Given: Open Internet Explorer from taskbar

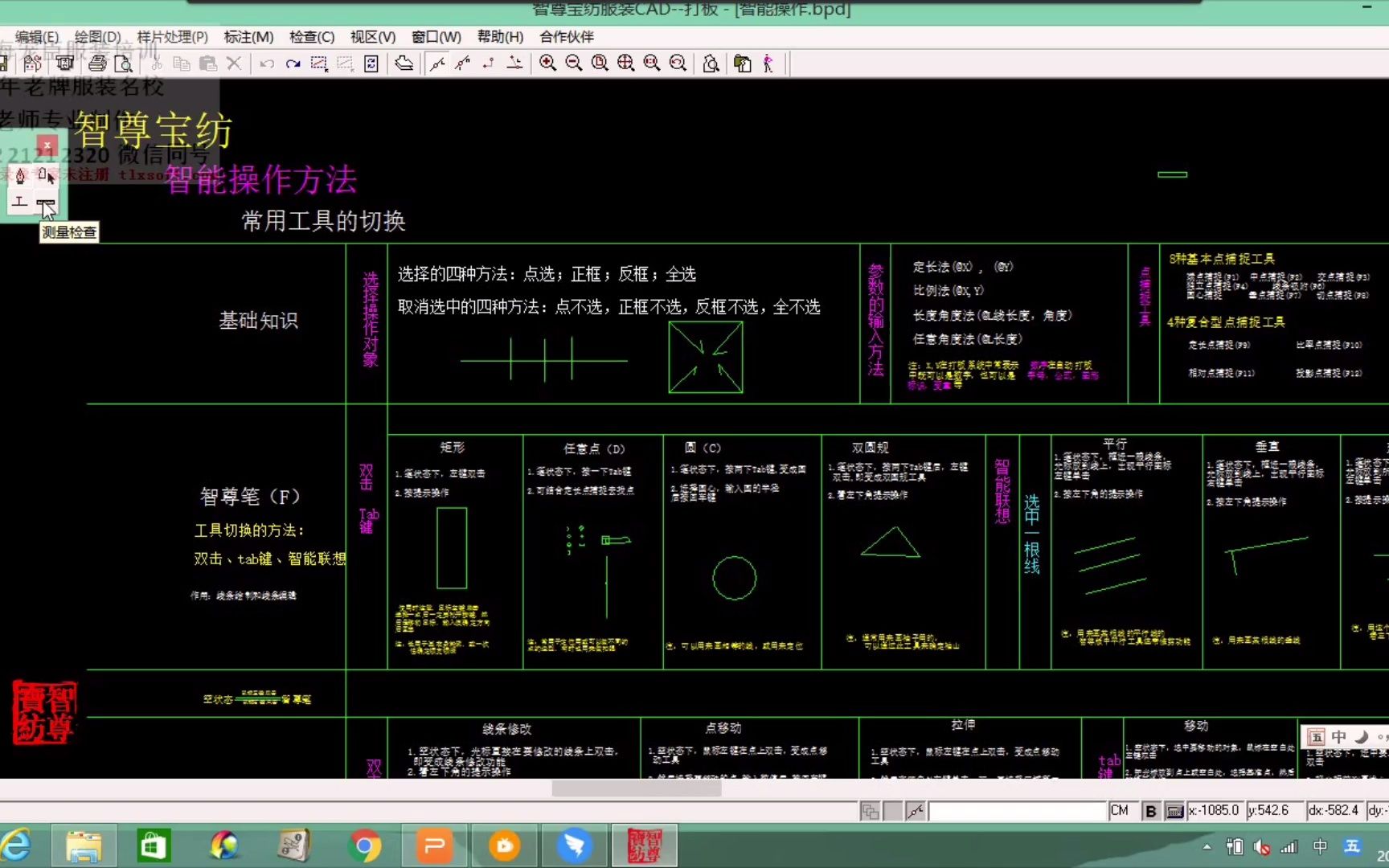Looking at the screenshot, I should [x=16, y=846].
